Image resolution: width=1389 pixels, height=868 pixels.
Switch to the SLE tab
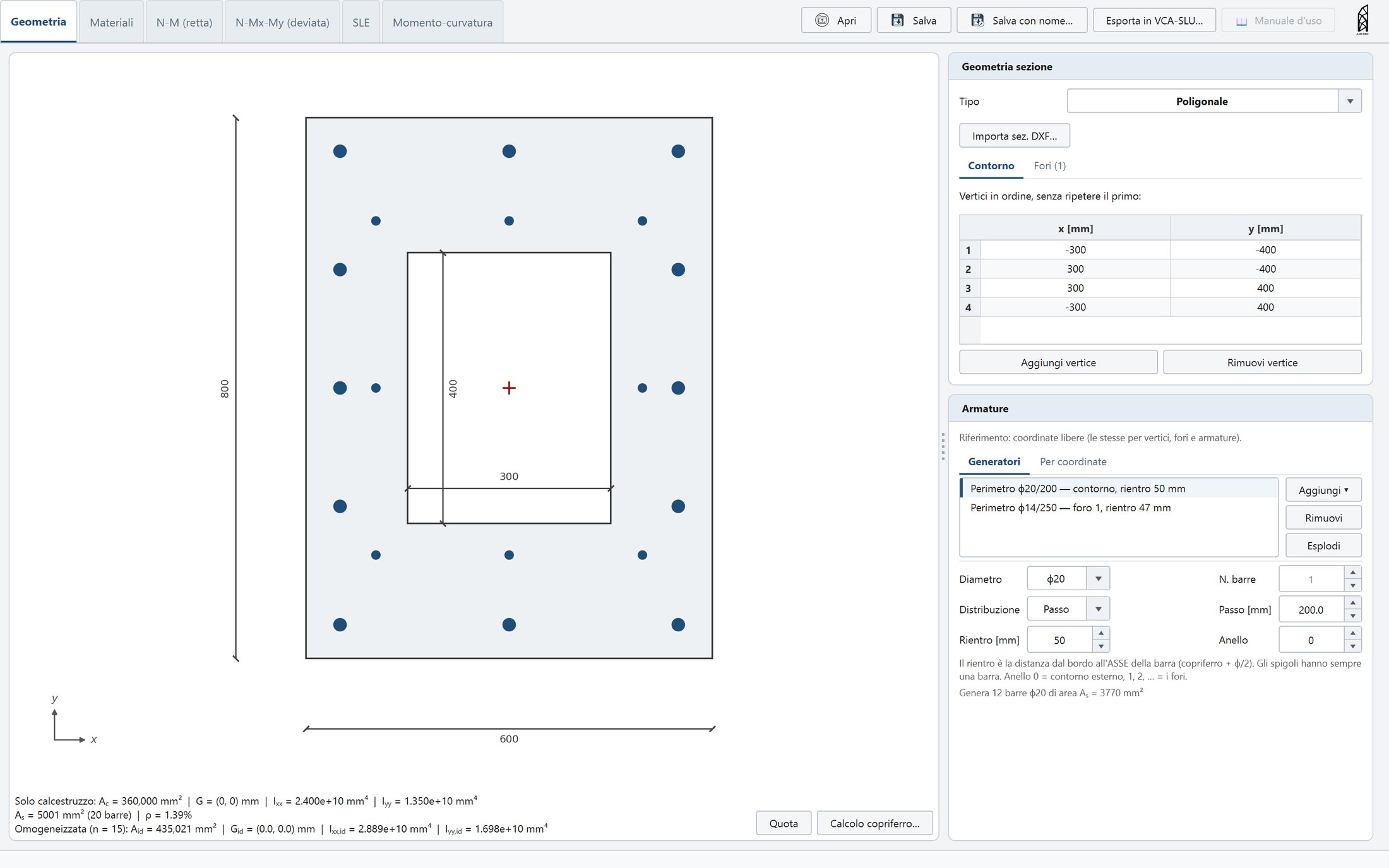pos(361,22)
